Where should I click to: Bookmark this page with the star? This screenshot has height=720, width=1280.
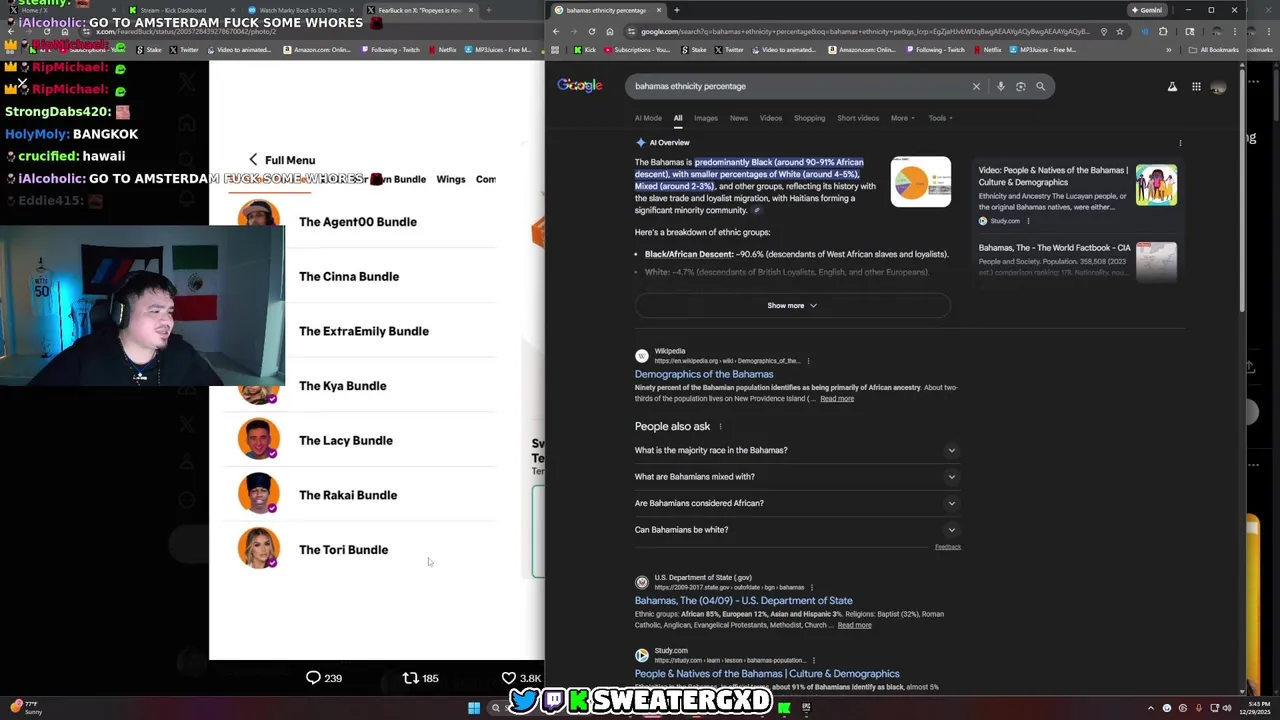tap(1119, 31)
